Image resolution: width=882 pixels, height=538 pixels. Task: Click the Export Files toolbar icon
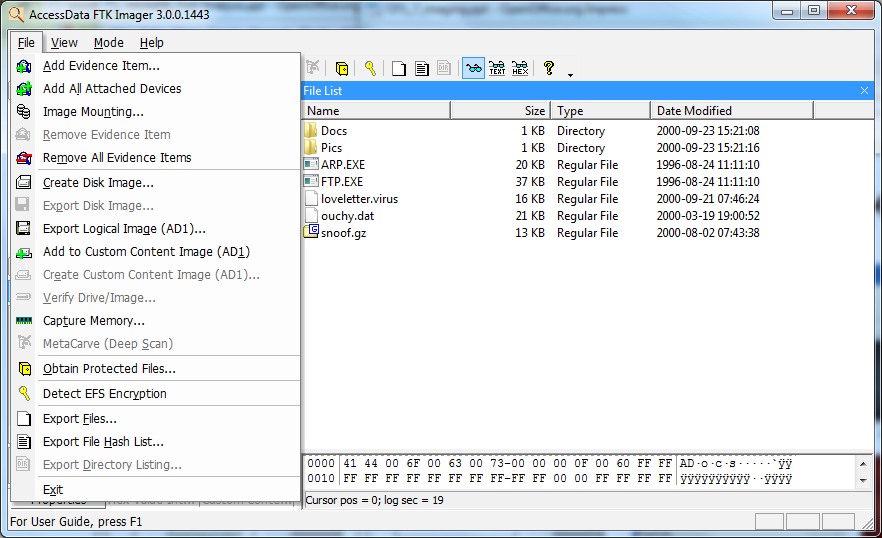(399, 69)
